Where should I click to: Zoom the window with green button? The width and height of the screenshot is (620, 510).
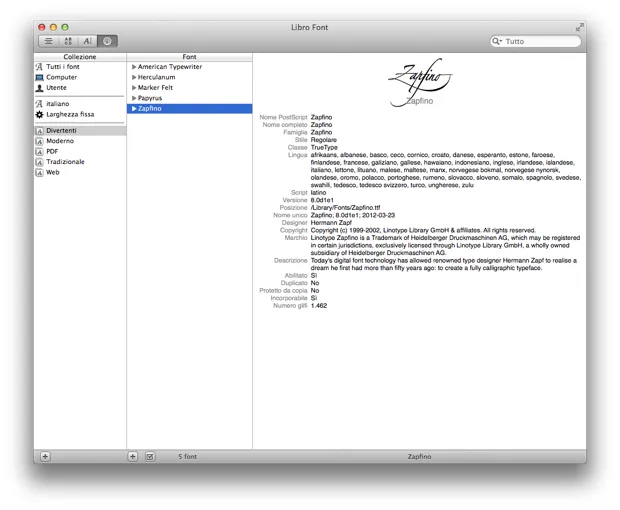click(65, 27)
